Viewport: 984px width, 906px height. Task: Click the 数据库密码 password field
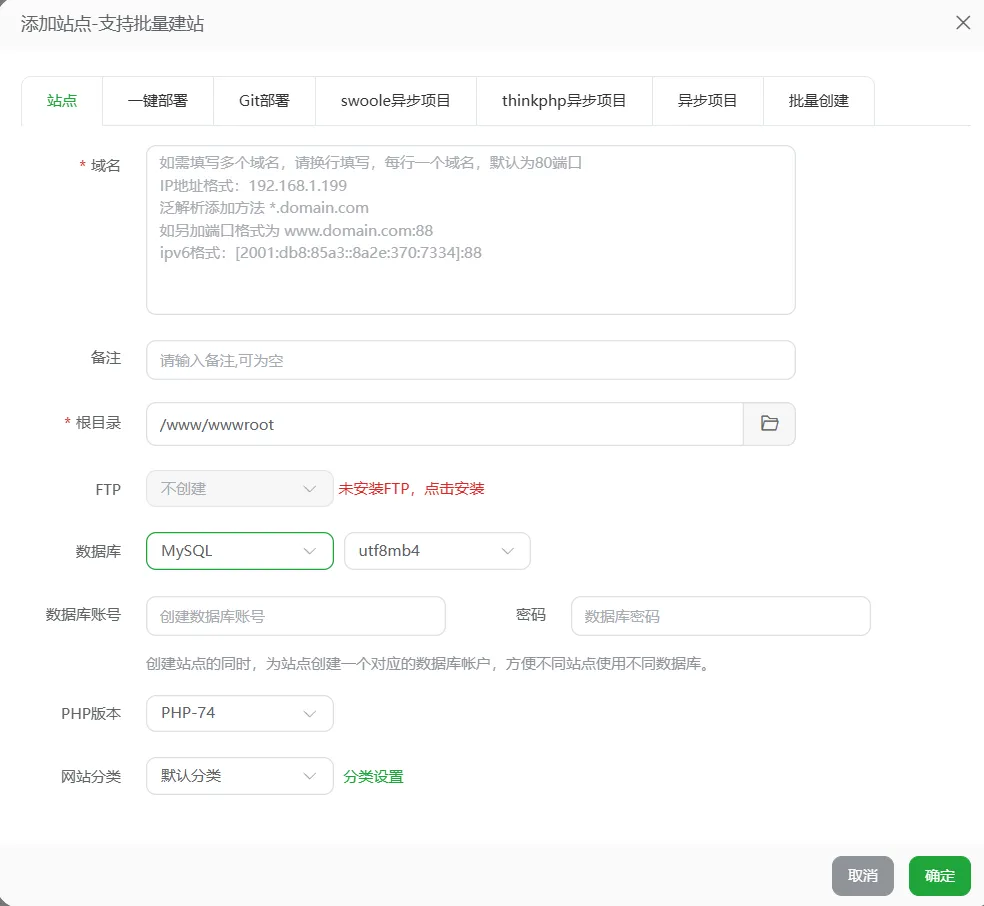click(x=720, y=616)
